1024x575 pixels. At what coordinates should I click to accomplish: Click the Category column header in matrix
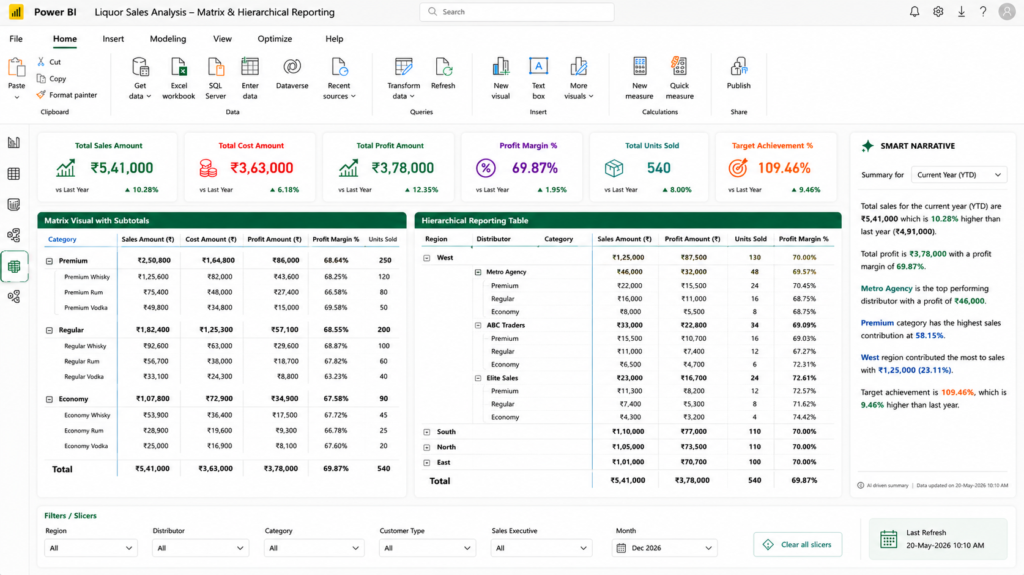tap(62, 239)
